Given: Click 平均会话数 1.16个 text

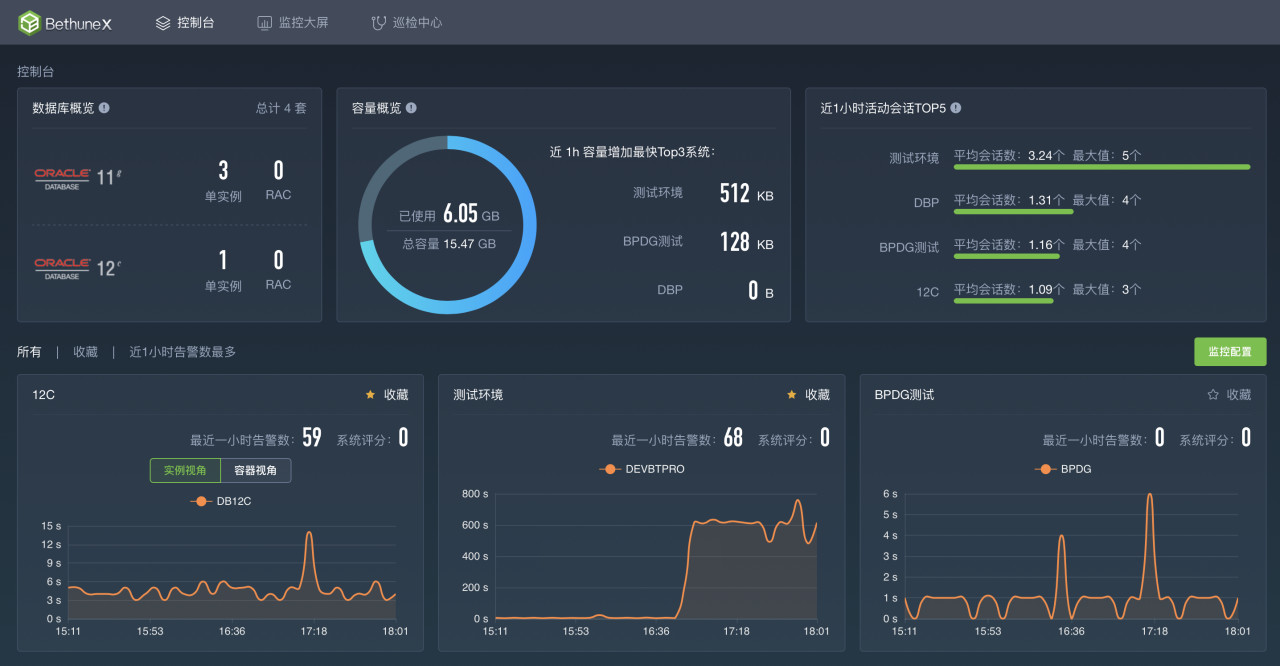Looking at the screenshot, I should click(x=1008, y=244).
